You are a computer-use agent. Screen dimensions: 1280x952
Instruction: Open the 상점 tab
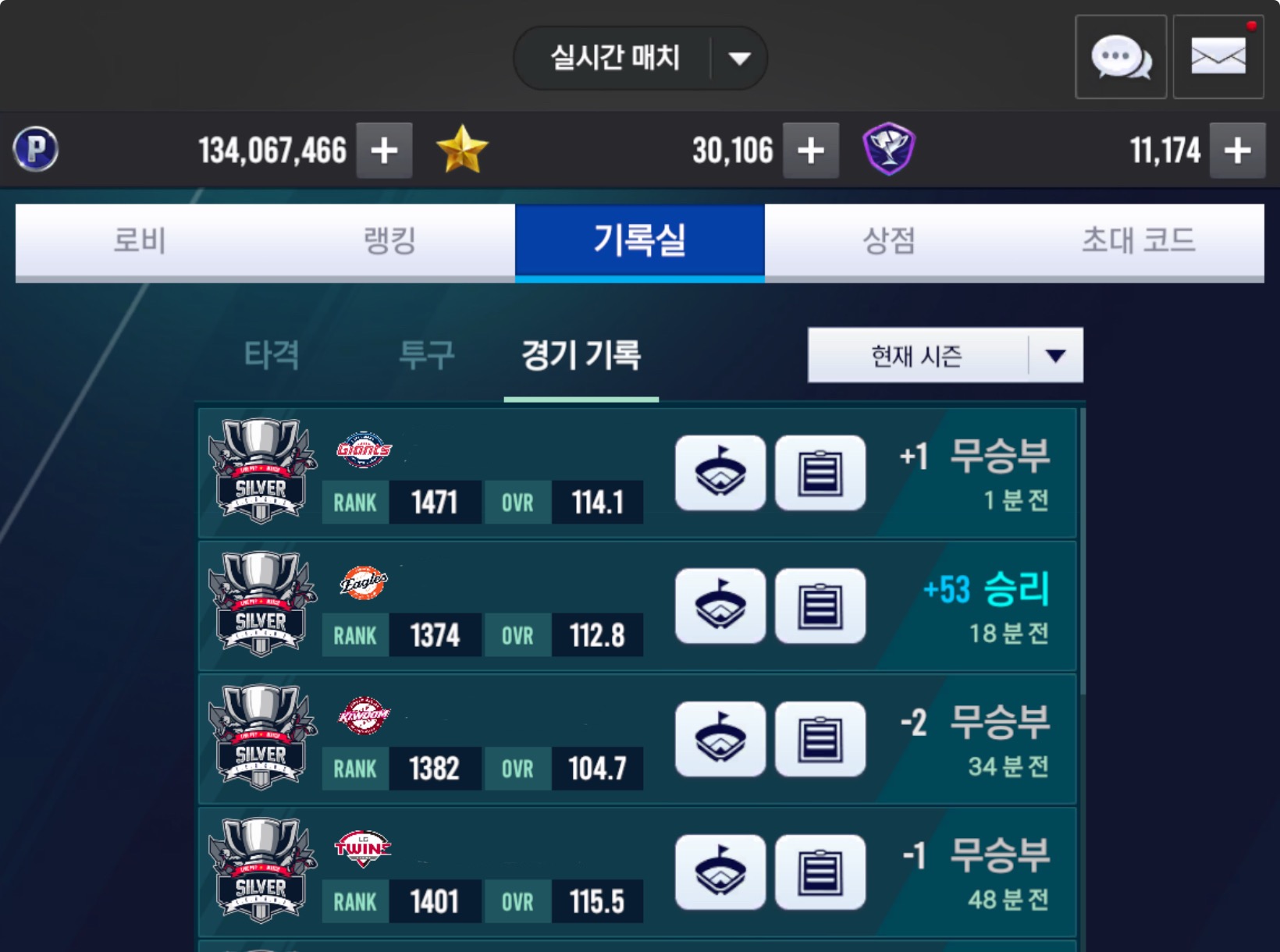(890, 240)
